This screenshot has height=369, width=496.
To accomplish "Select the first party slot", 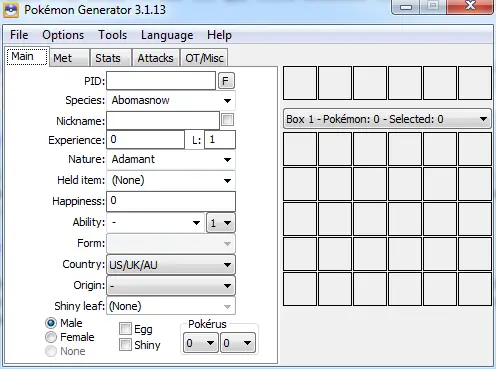I will 300,83.
